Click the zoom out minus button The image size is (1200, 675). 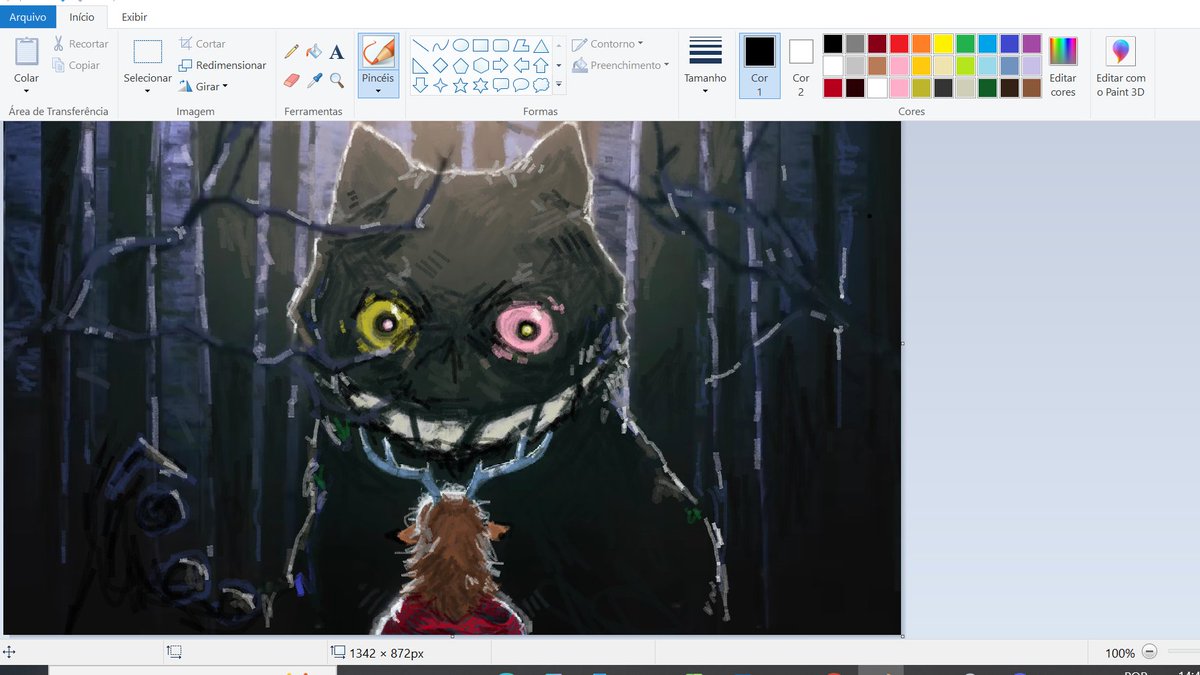click(x=1149, y=652)
